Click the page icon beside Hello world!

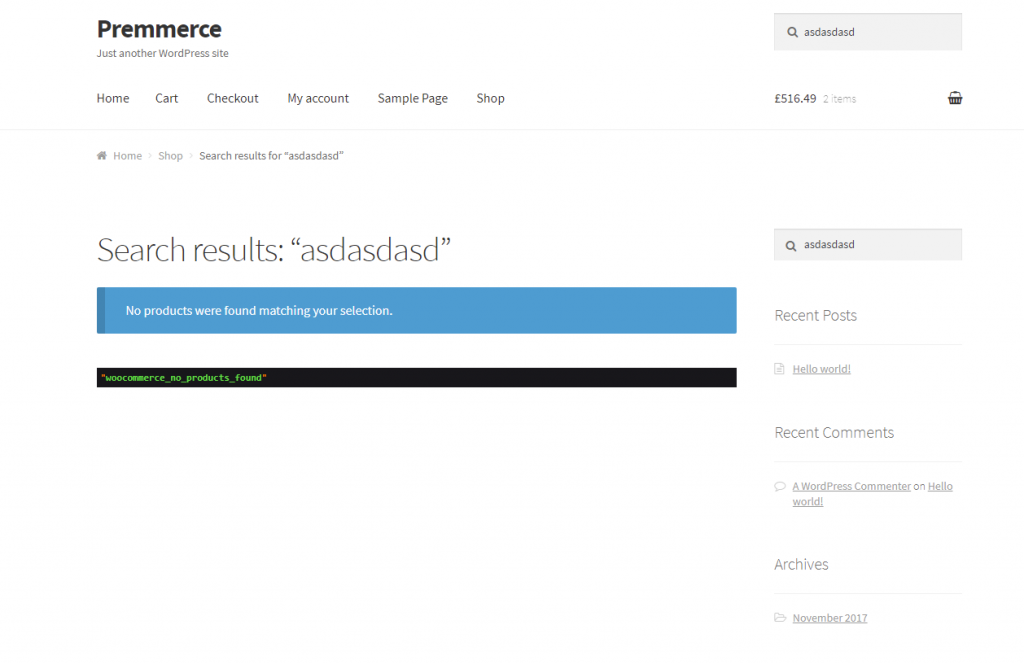pos(780,368)
